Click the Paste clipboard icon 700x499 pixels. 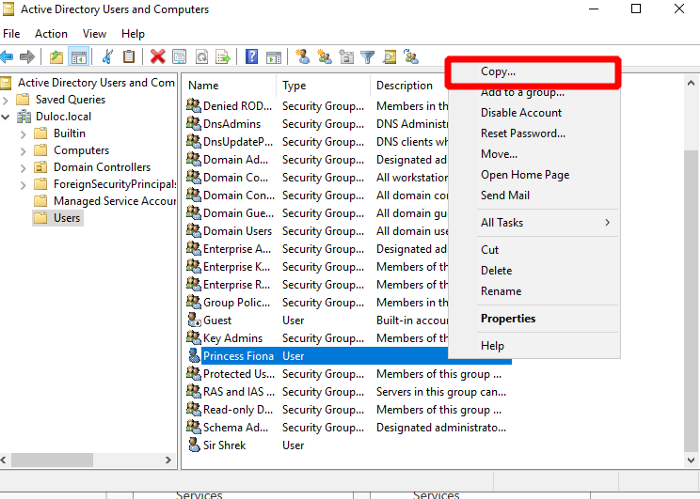(x=129, y=57)
